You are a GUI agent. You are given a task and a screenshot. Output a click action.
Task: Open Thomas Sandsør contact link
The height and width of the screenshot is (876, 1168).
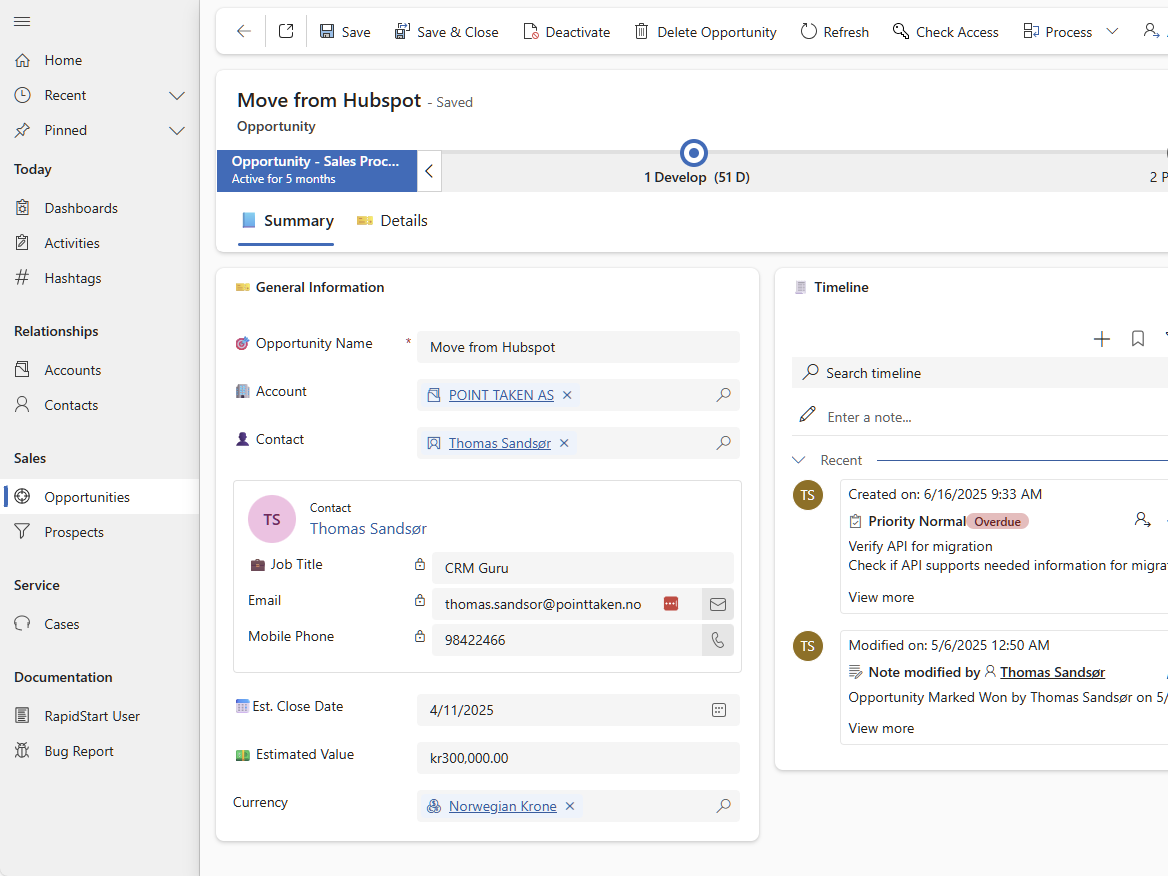500,443
